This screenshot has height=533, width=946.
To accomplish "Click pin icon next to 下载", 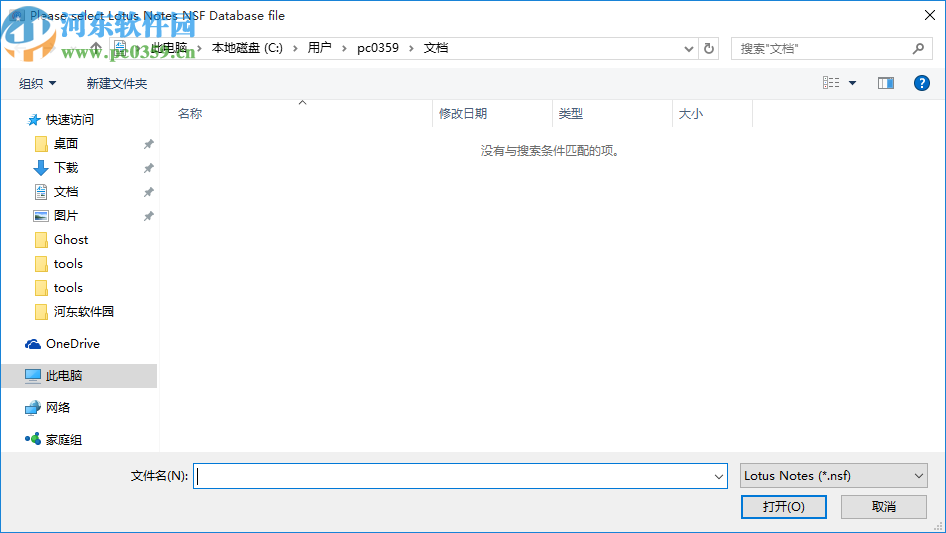I will tap(148, 168).
